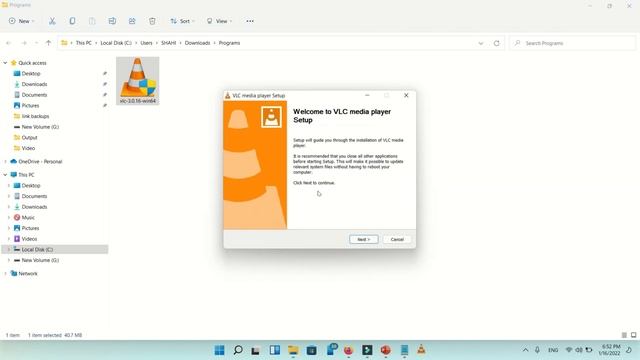Click SHAHI in the address breadcrumb
Image resolution: width=640 pixels, height=360 pixels.
coord(168,43)
